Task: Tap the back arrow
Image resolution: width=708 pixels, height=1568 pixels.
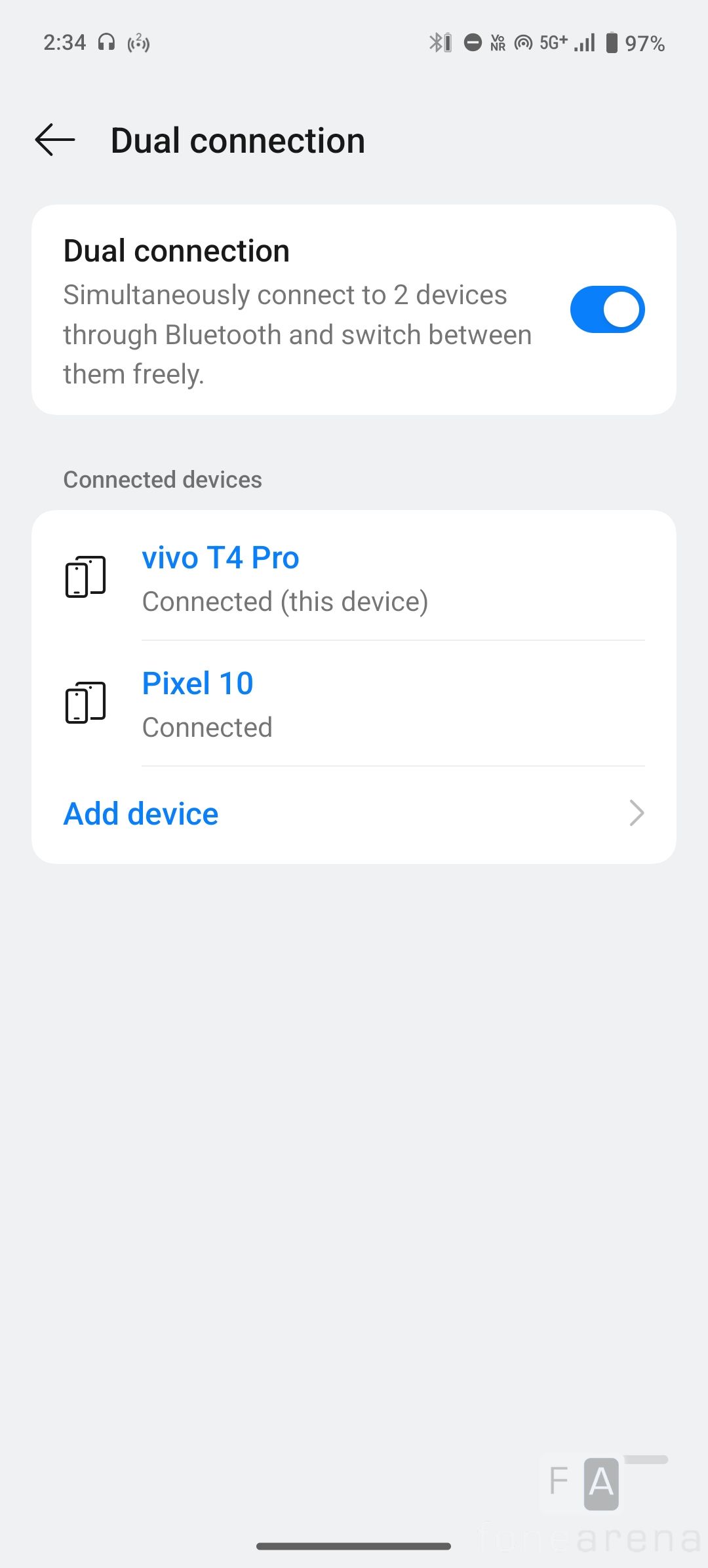Action: pos(55,140)
